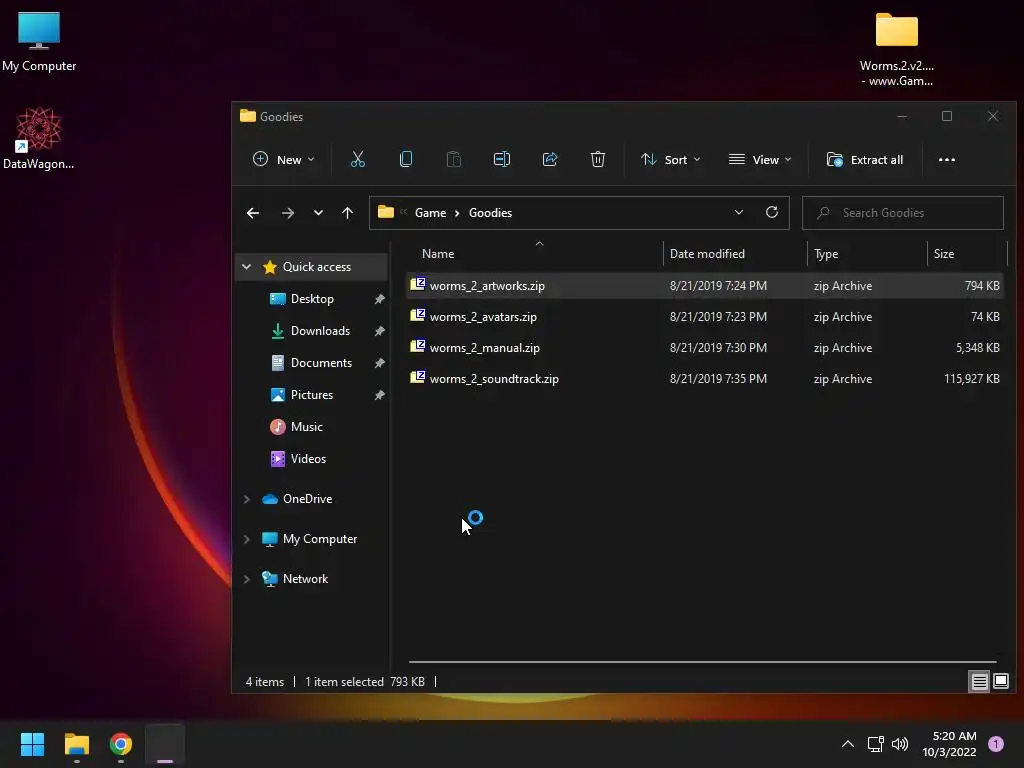Go up one folder level arrow

(347, 213)
